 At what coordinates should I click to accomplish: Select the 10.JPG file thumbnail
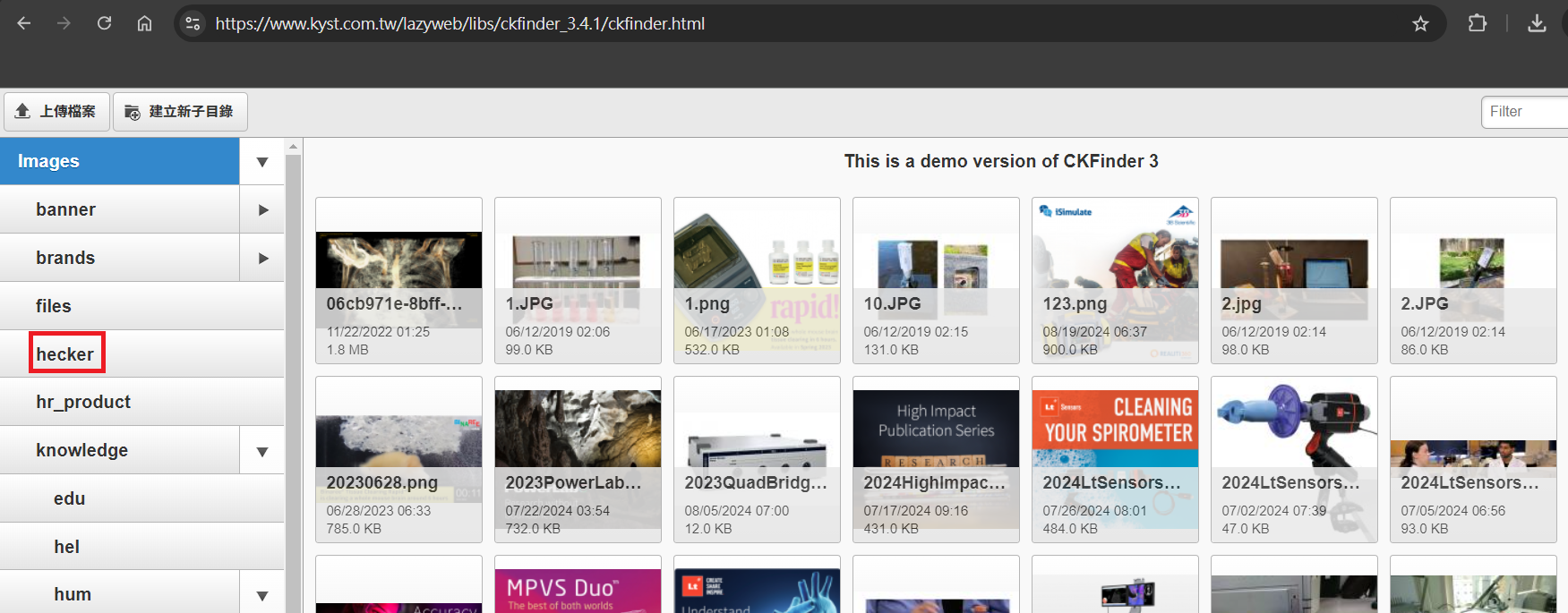[x=936, y=280]
